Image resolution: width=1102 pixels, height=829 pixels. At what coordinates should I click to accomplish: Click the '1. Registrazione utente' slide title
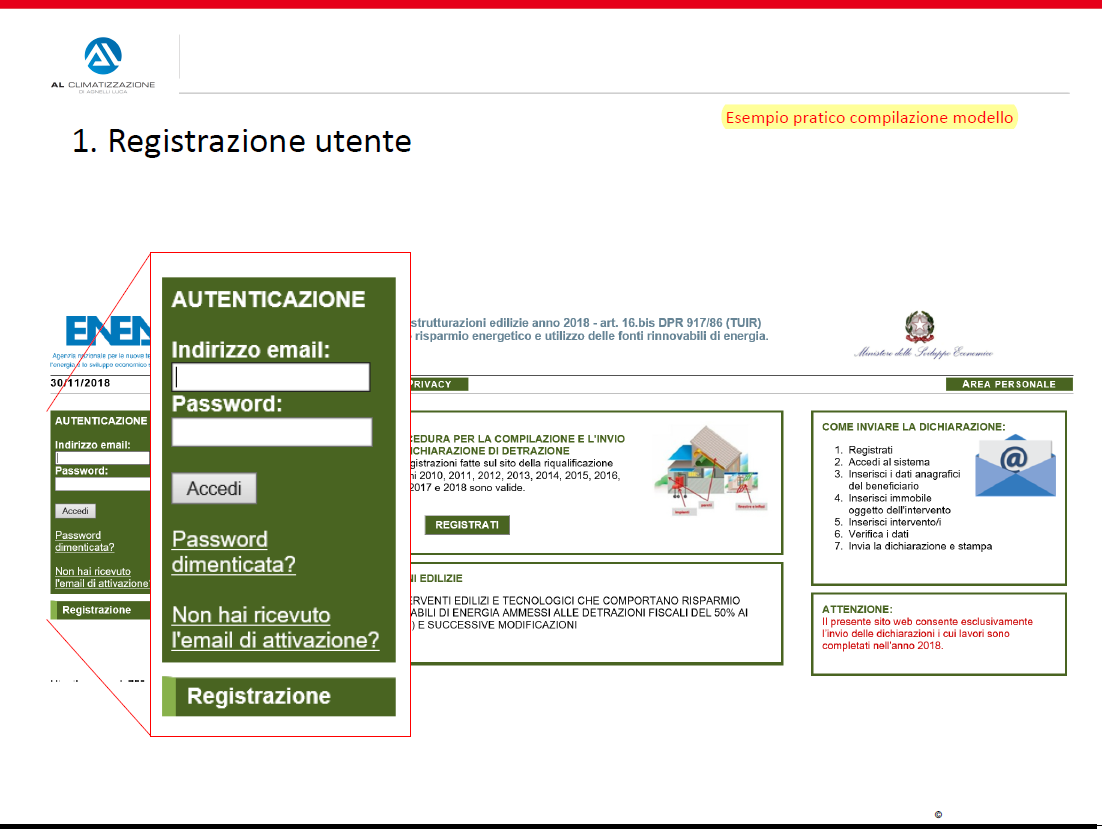(x=242, y=141)
